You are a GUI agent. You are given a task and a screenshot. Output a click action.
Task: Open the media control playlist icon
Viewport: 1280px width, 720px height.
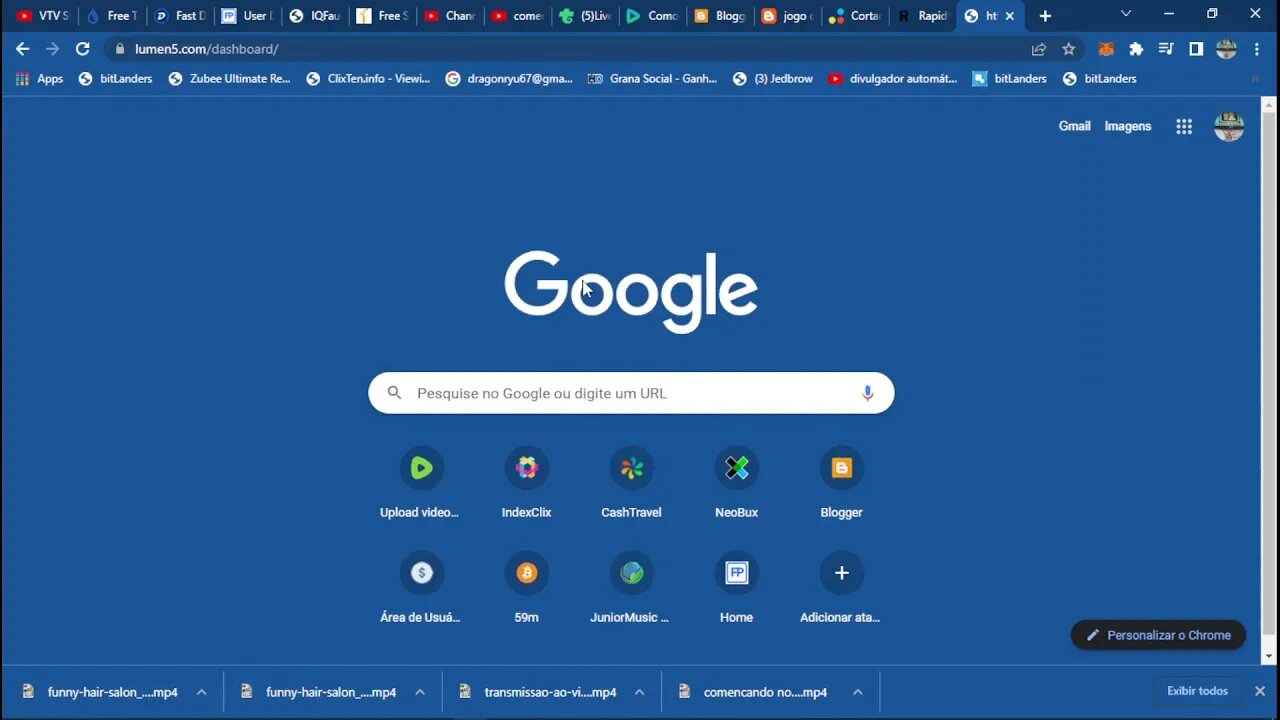(x=1166, y=49)
